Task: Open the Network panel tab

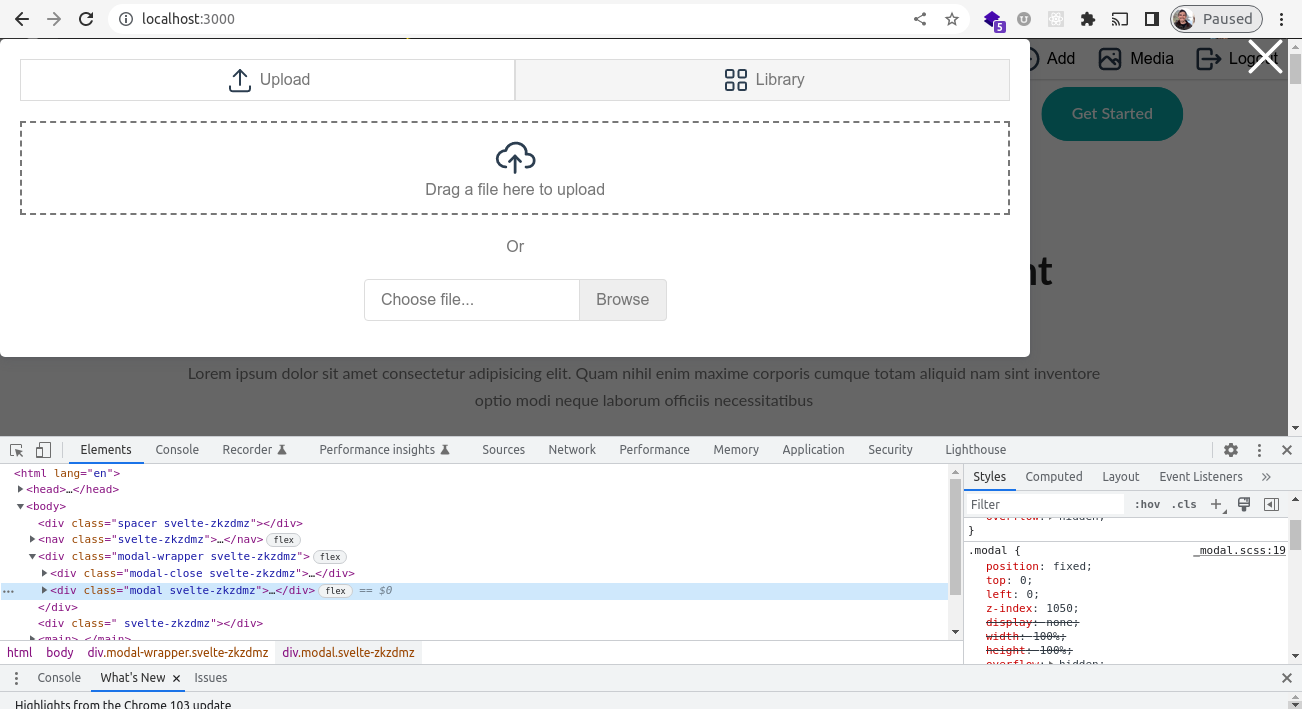Action: (x=572, y=450)
